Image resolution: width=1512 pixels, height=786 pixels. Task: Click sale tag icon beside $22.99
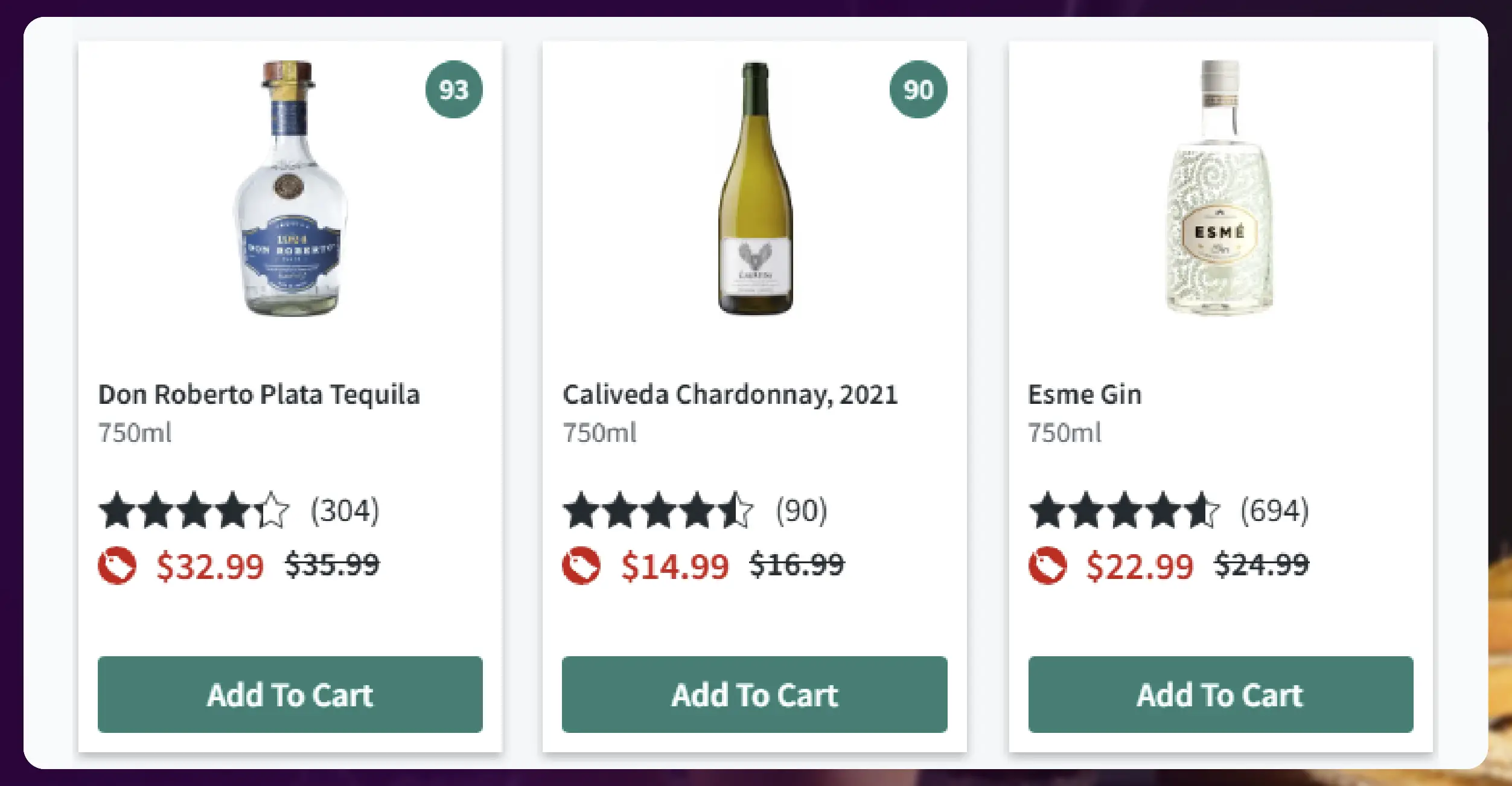click(x=1047, y=566)
